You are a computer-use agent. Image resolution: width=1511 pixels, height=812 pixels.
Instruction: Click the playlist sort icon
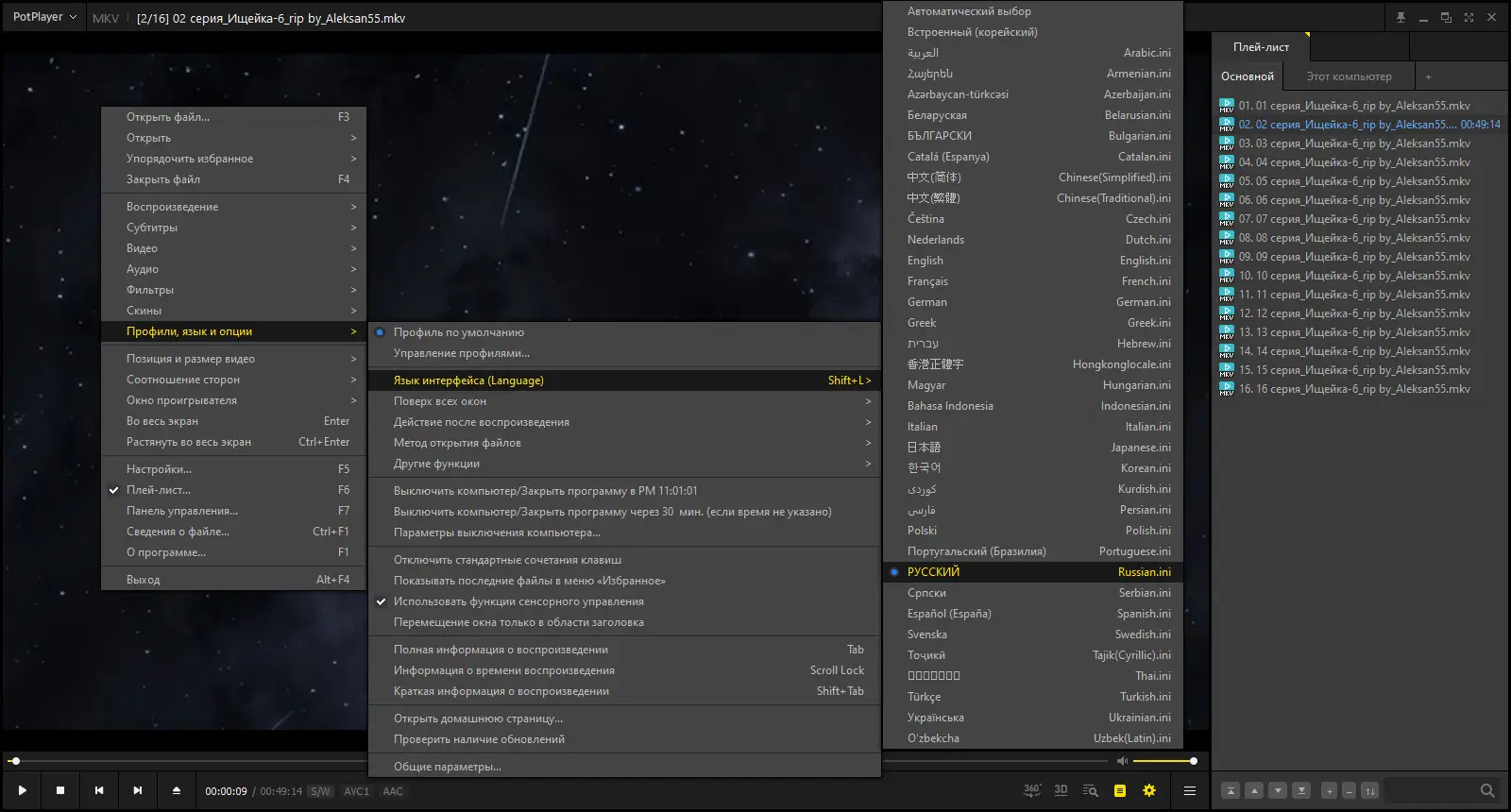(x=1370, y=790)
